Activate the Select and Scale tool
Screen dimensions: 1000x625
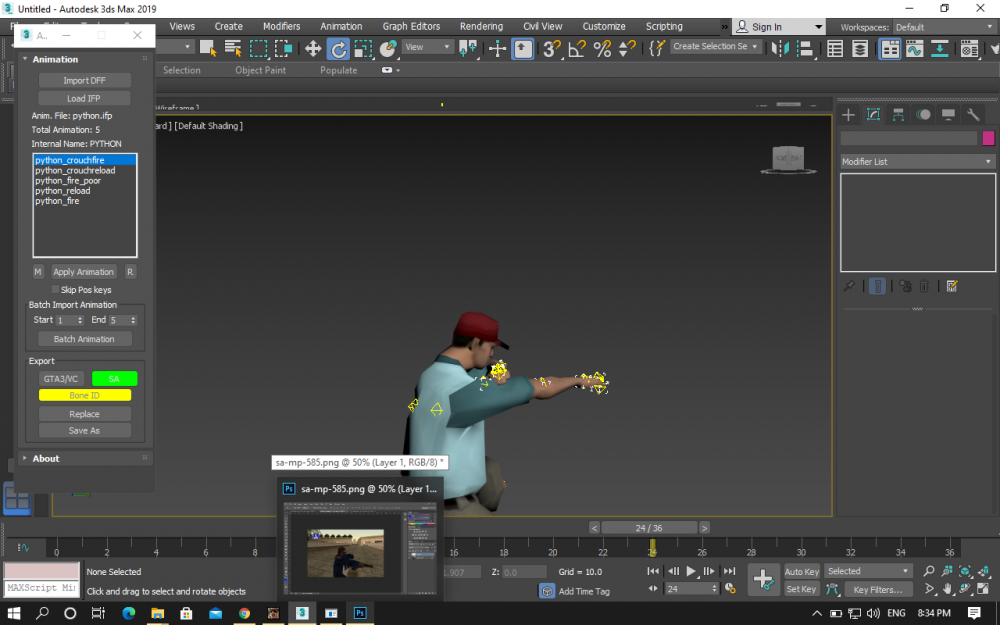(x=363, y=48)
